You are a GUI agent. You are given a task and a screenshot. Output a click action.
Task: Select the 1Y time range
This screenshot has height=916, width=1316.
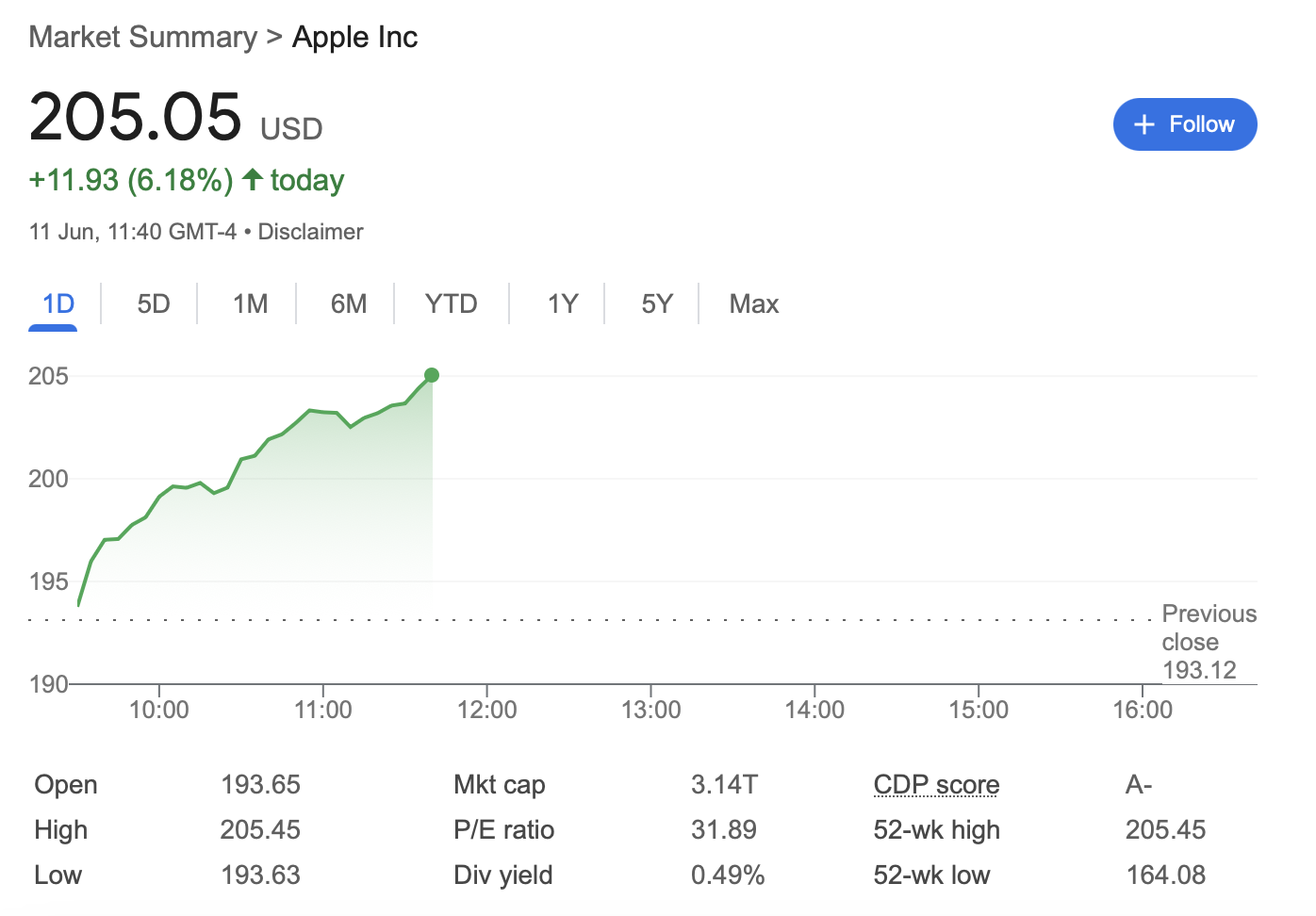563,303
